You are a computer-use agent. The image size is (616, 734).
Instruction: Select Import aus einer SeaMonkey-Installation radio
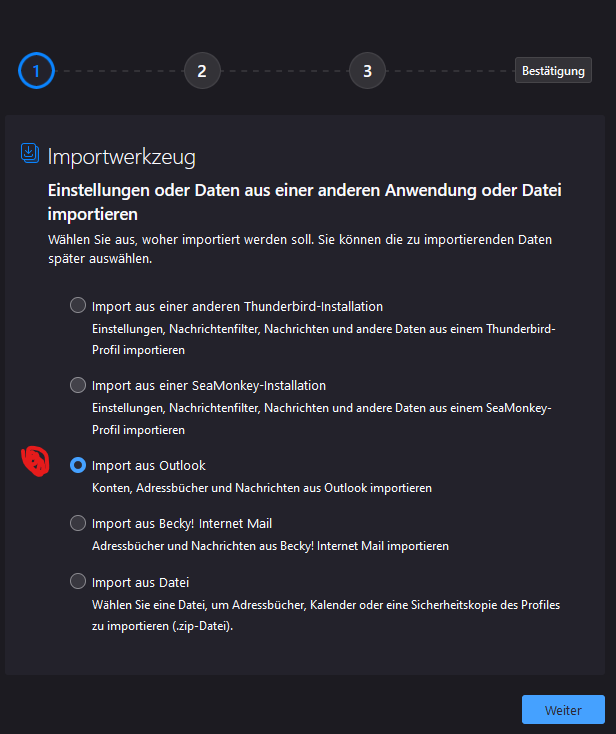[x=77, y=384]
